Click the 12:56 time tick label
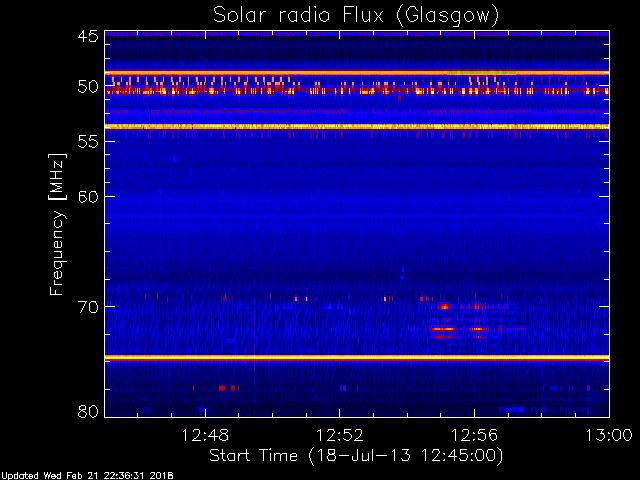The image size is (640, 480). (x=474, y=435)
